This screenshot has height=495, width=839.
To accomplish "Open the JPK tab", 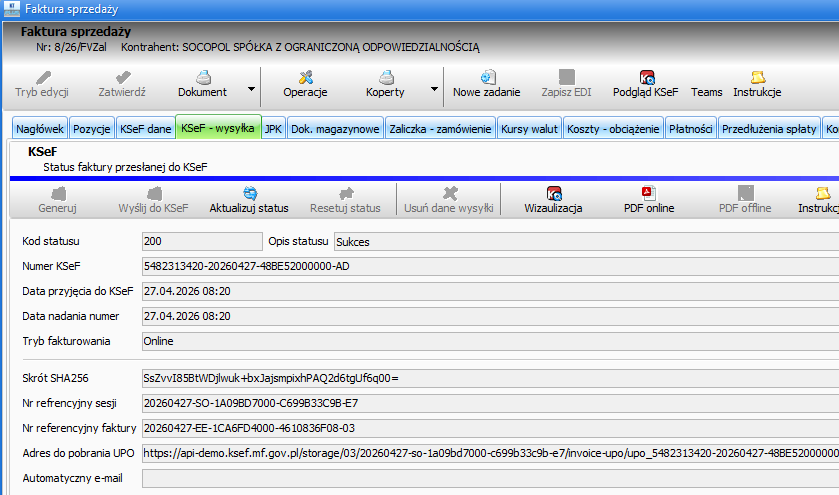I will [273, 128].
